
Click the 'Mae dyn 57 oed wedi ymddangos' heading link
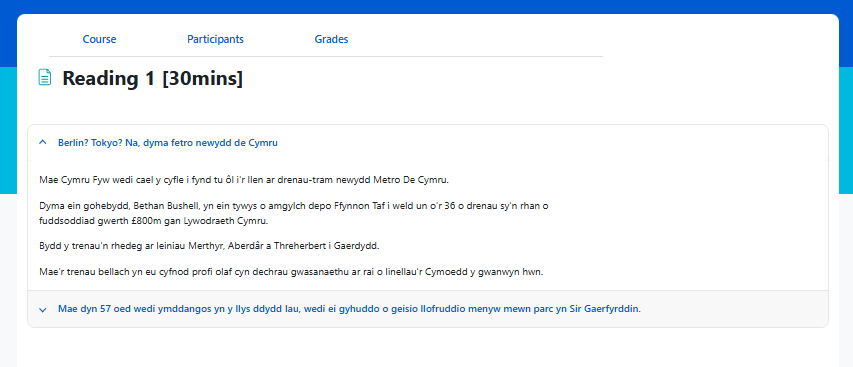[349, 309]
